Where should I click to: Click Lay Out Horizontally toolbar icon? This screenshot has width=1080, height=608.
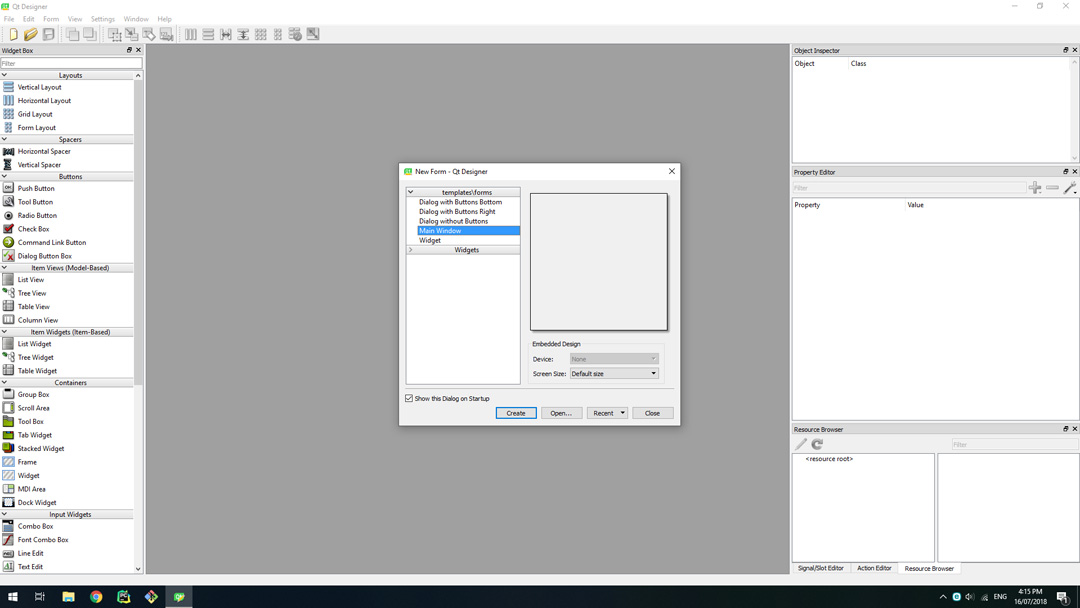[x=191, y=34]
